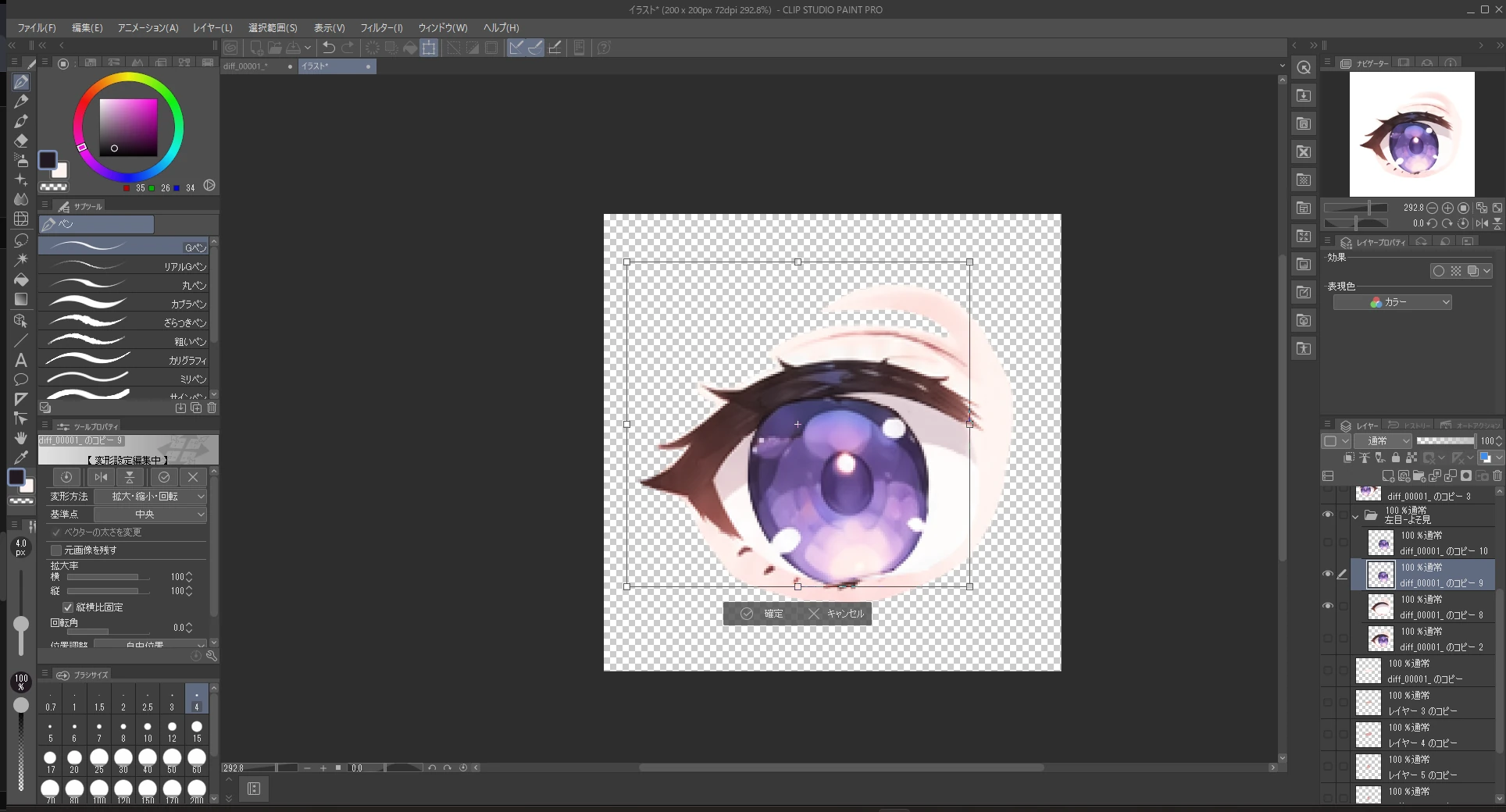
Task: Collapse the 左目-よそ見 layer folder
Action: [x=1356, y=516]
